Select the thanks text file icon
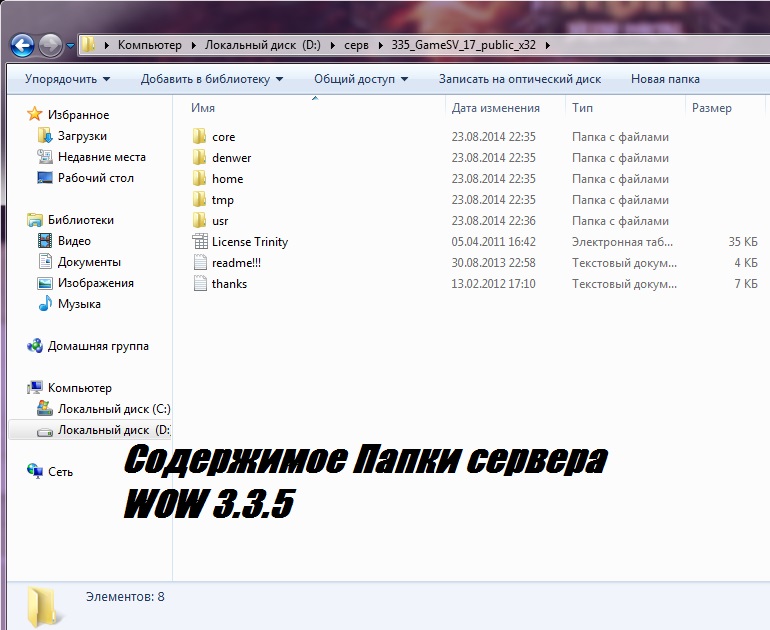The height and width of the screenshot is (630, 770). (200, 284)
